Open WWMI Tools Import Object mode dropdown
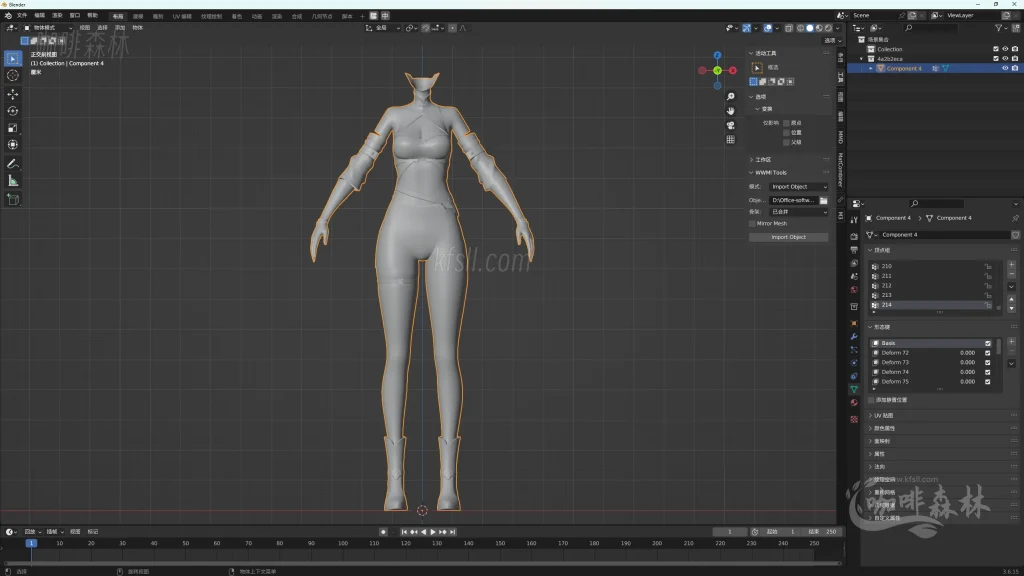 click(799, 187)
